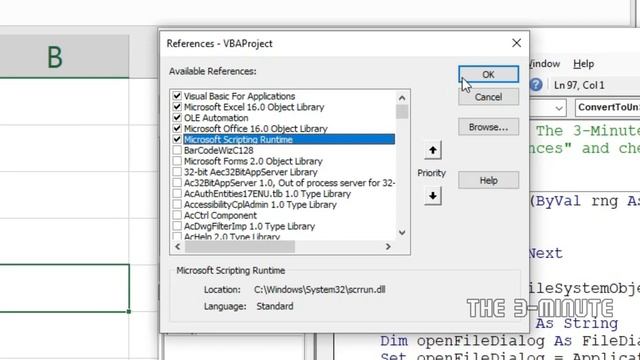Expand the object dropdown arrow in code window
Screen dimensions: 640x360
pos(559,108)
